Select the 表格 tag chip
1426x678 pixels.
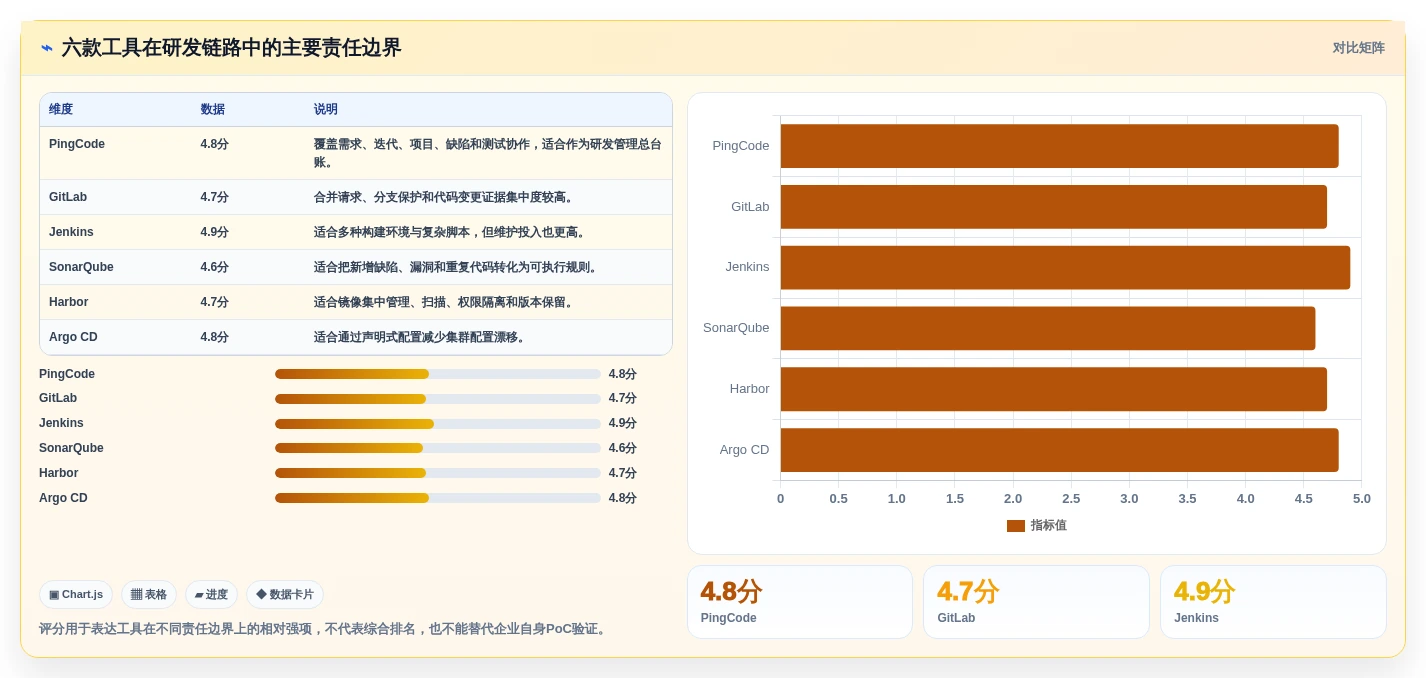point(149,594)
